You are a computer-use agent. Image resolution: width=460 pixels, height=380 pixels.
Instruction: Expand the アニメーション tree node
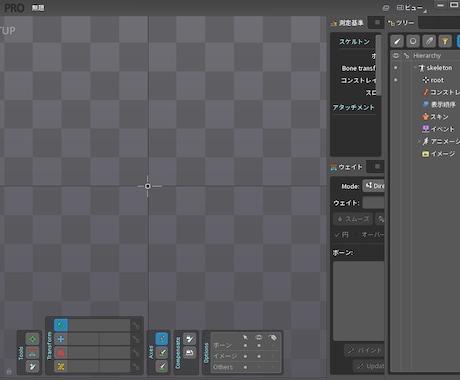(419, 141)
